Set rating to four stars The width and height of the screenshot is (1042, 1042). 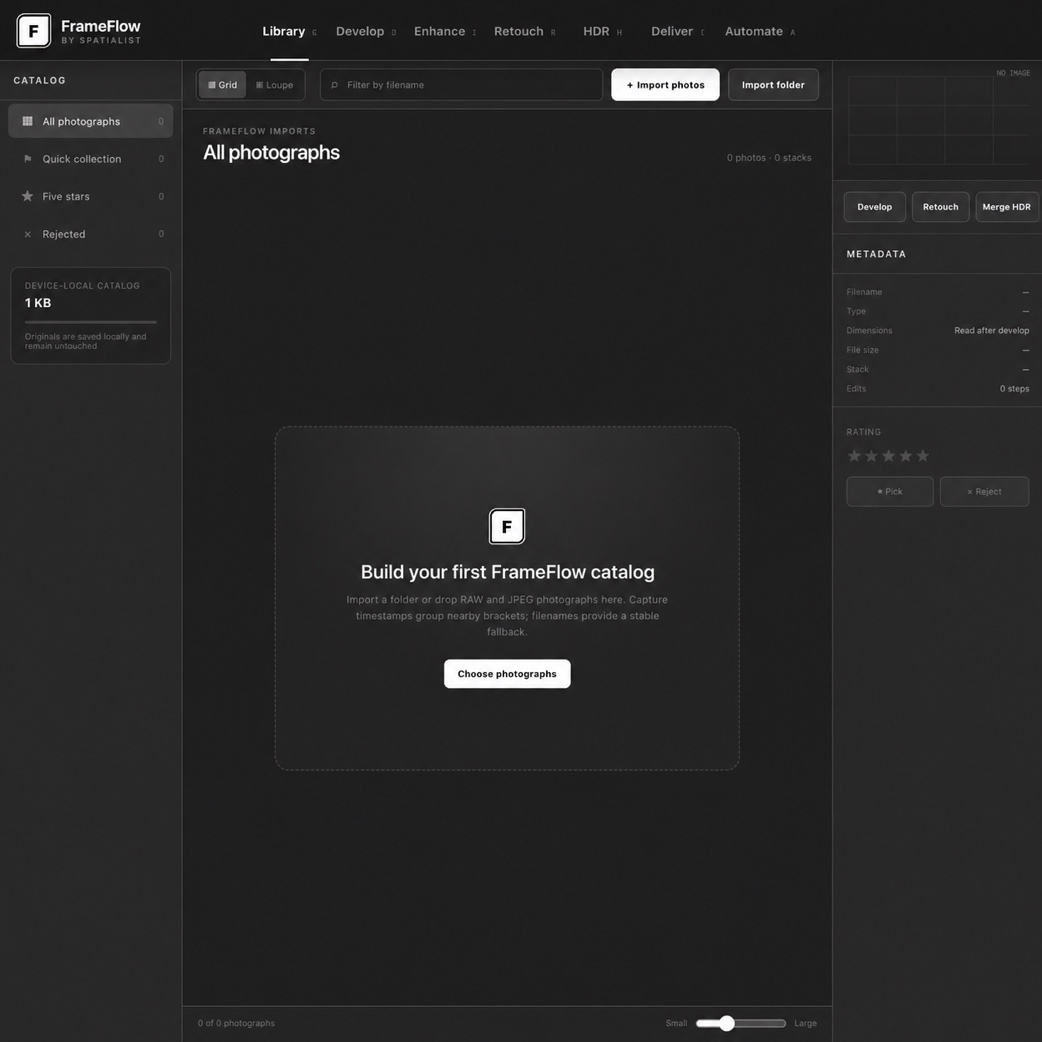[906, 456]
